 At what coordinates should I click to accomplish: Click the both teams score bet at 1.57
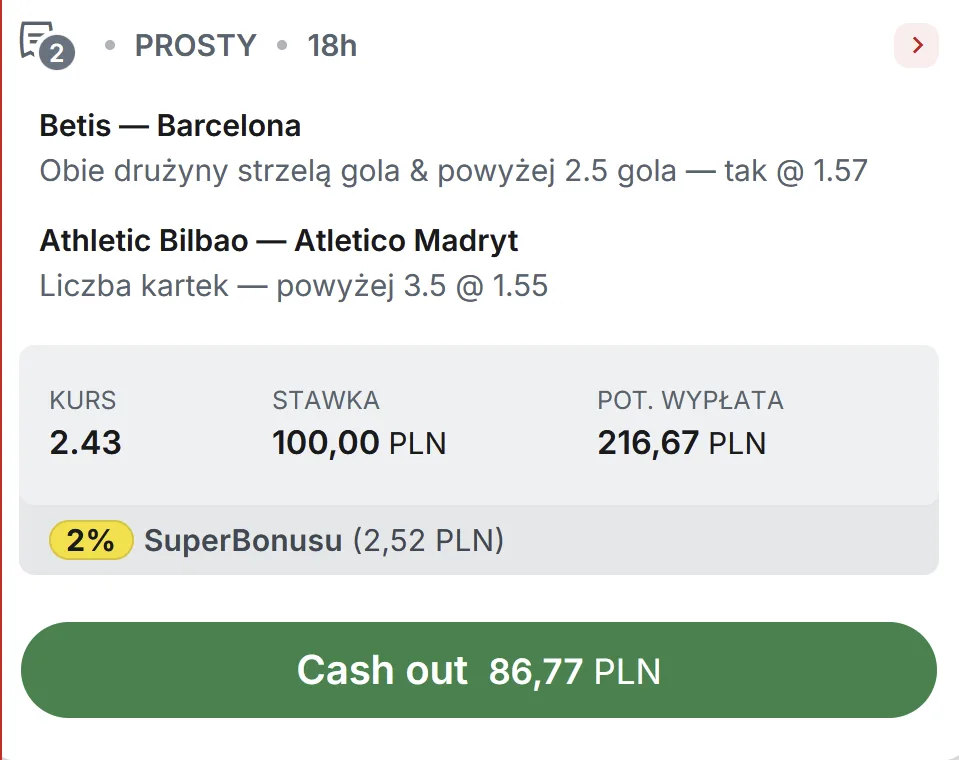click(x=454, y=170)
